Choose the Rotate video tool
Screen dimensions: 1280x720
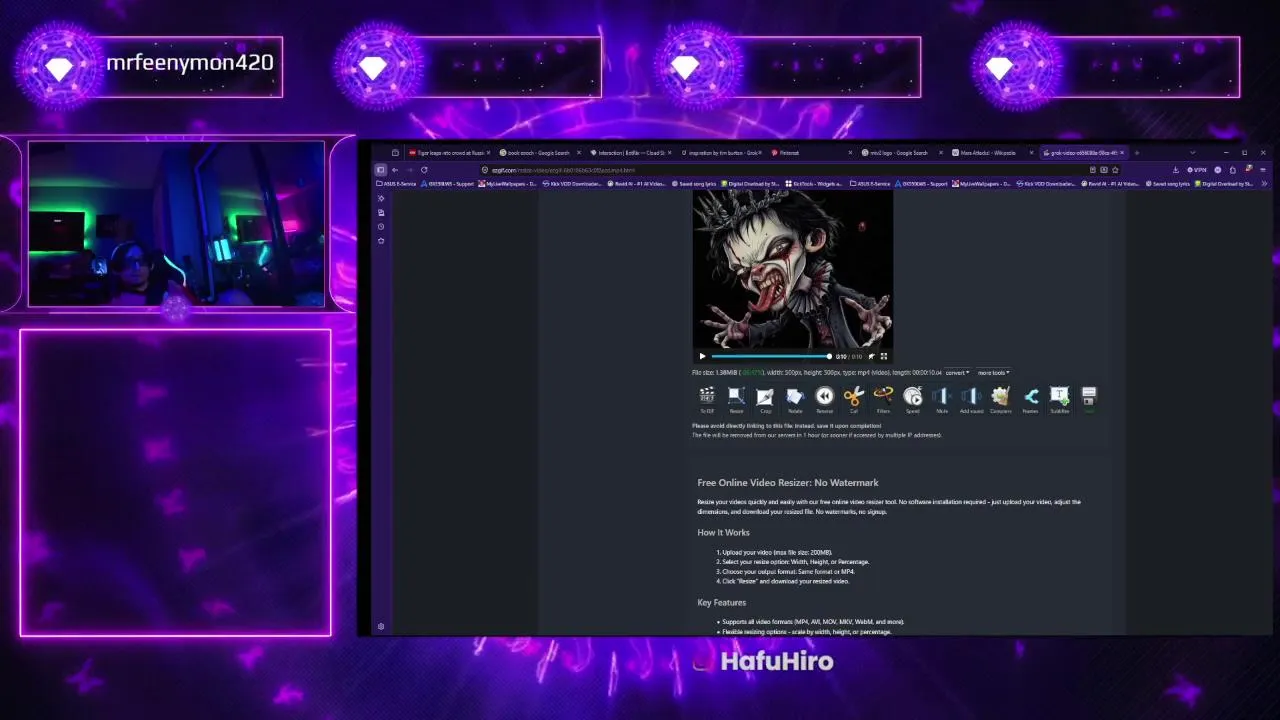[795, 400]
